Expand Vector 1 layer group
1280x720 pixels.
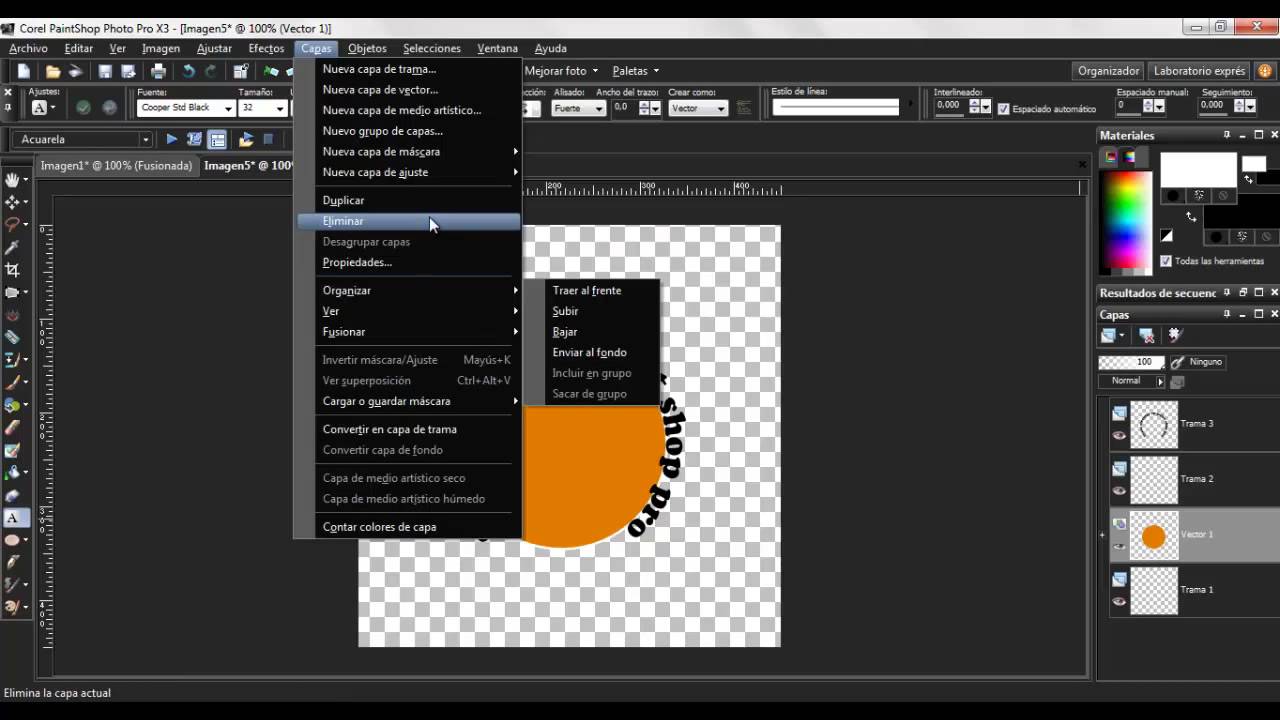pos(1103,535)
